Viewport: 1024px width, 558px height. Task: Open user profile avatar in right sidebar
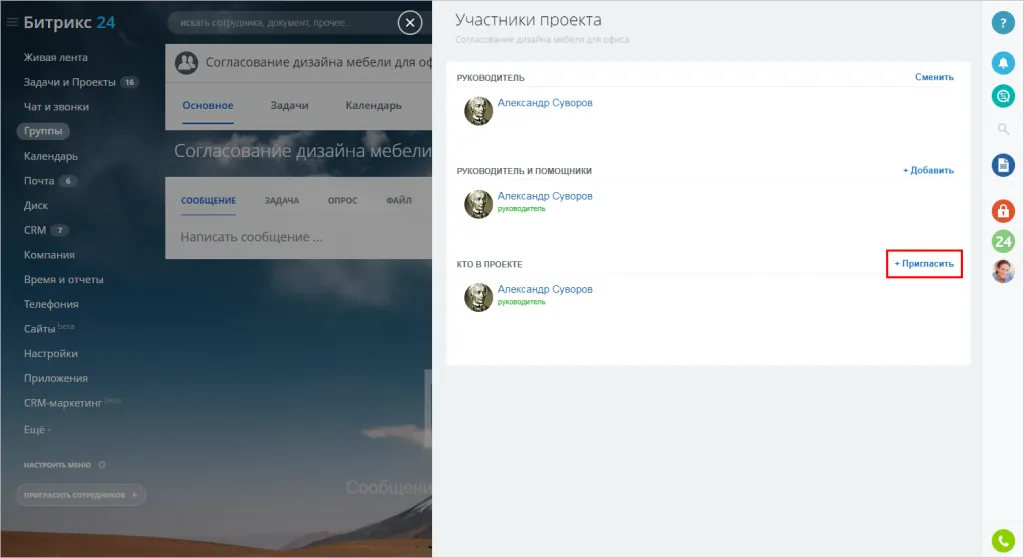coord(1003,271)
